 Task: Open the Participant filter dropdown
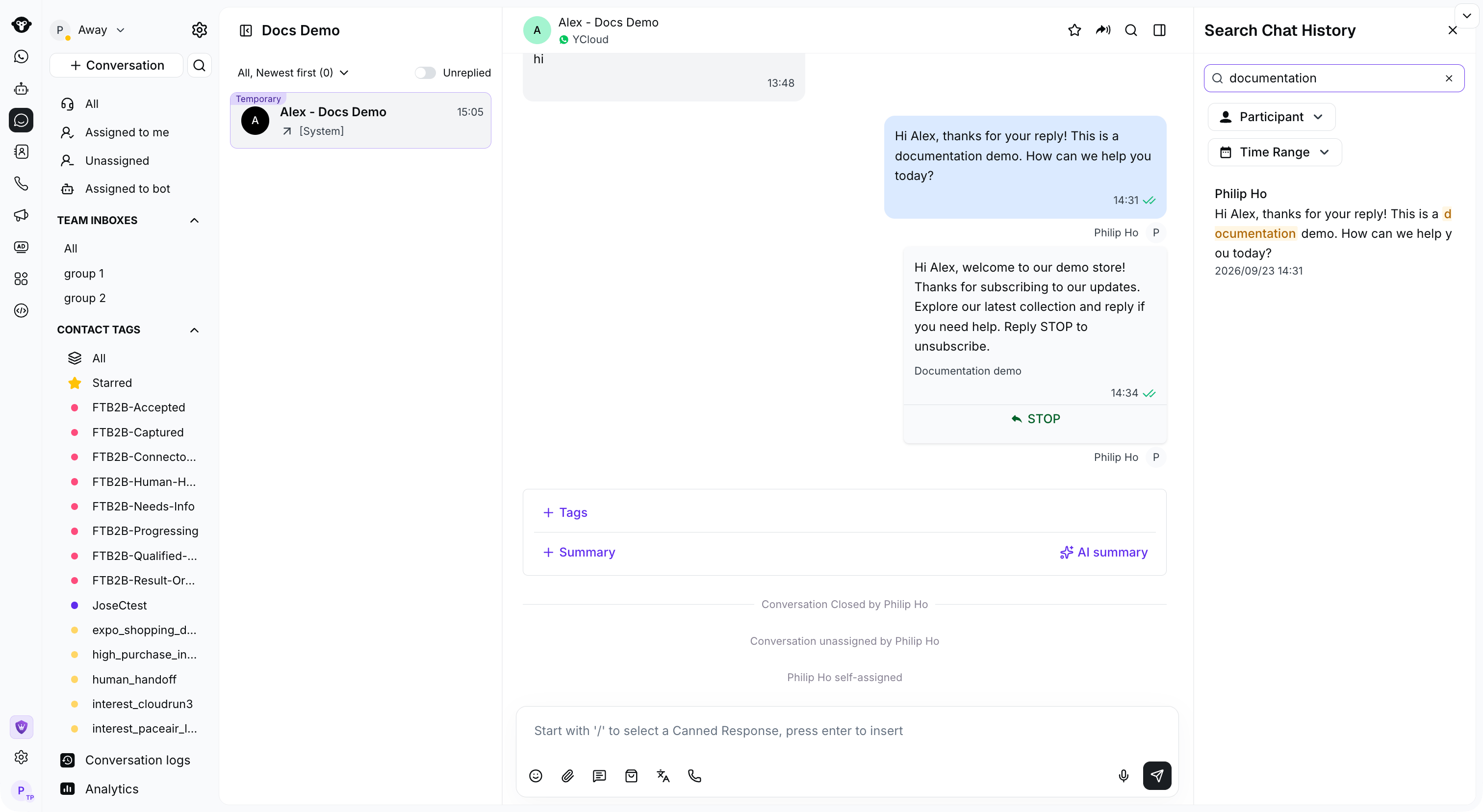(x=1271, y=117)
